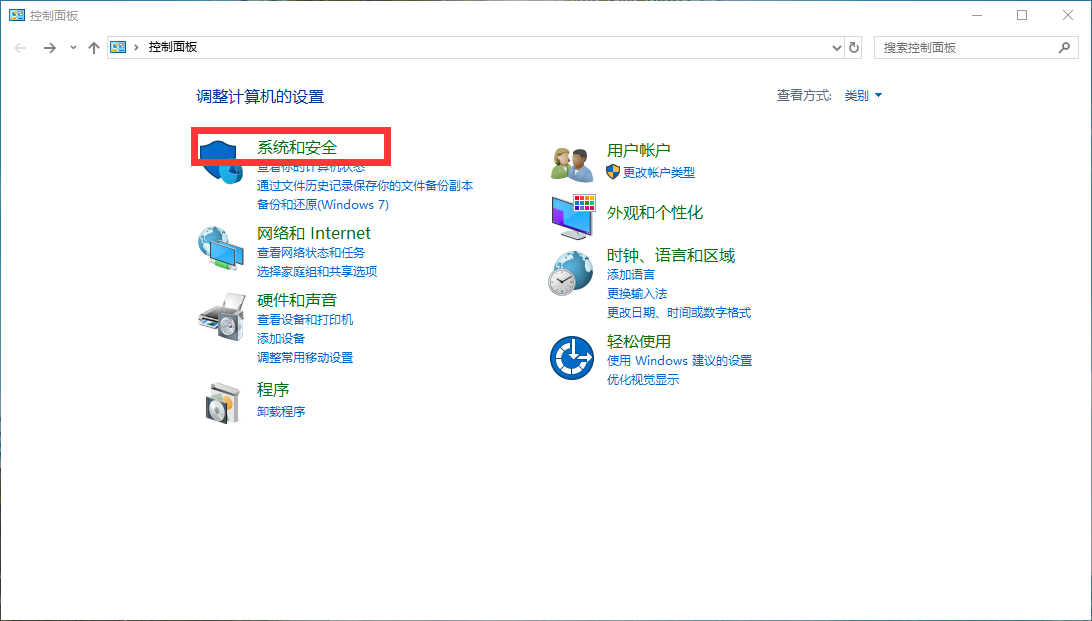Click the 卸载程序 link
The height and width of the screenshot is (621, 1092).
[x=281, y=412]
